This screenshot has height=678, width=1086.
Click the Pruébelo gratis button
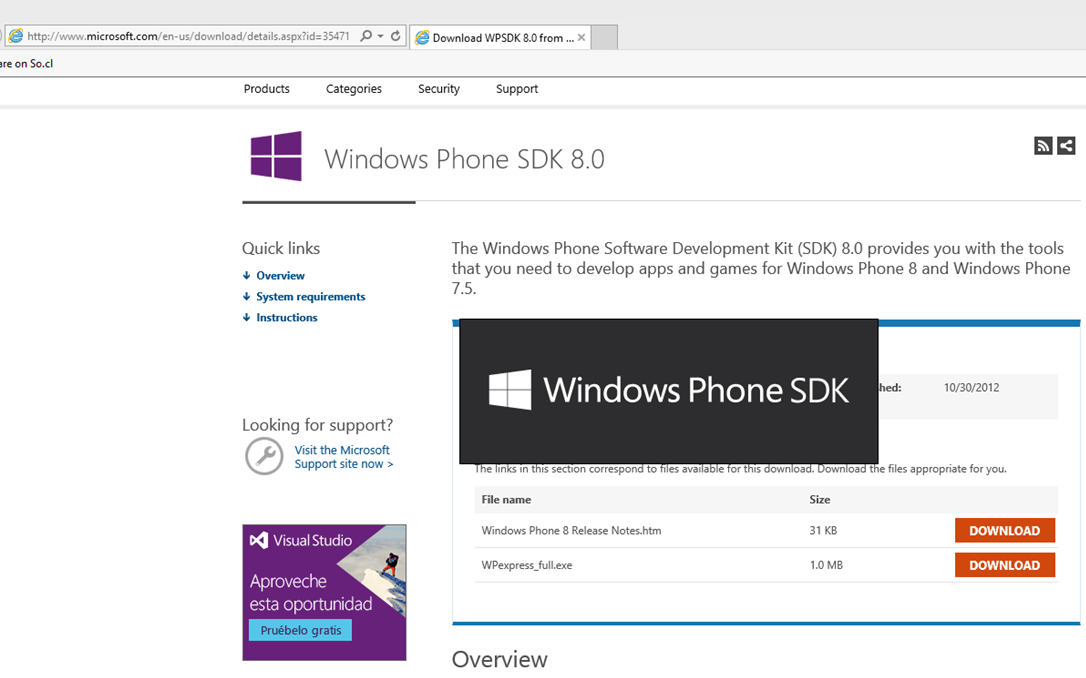tap(300, 630)
